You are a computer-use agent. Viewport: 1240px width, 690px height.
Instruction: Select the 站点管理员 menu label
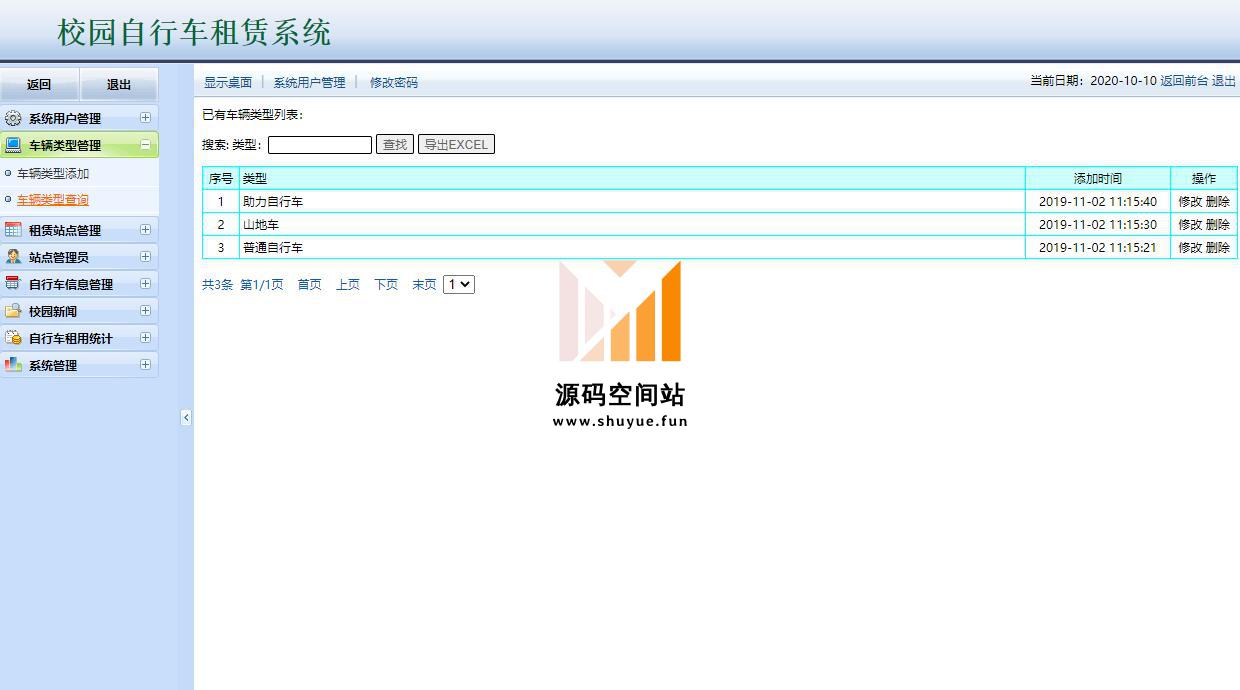pyautogui.click(x=59, y=257)
